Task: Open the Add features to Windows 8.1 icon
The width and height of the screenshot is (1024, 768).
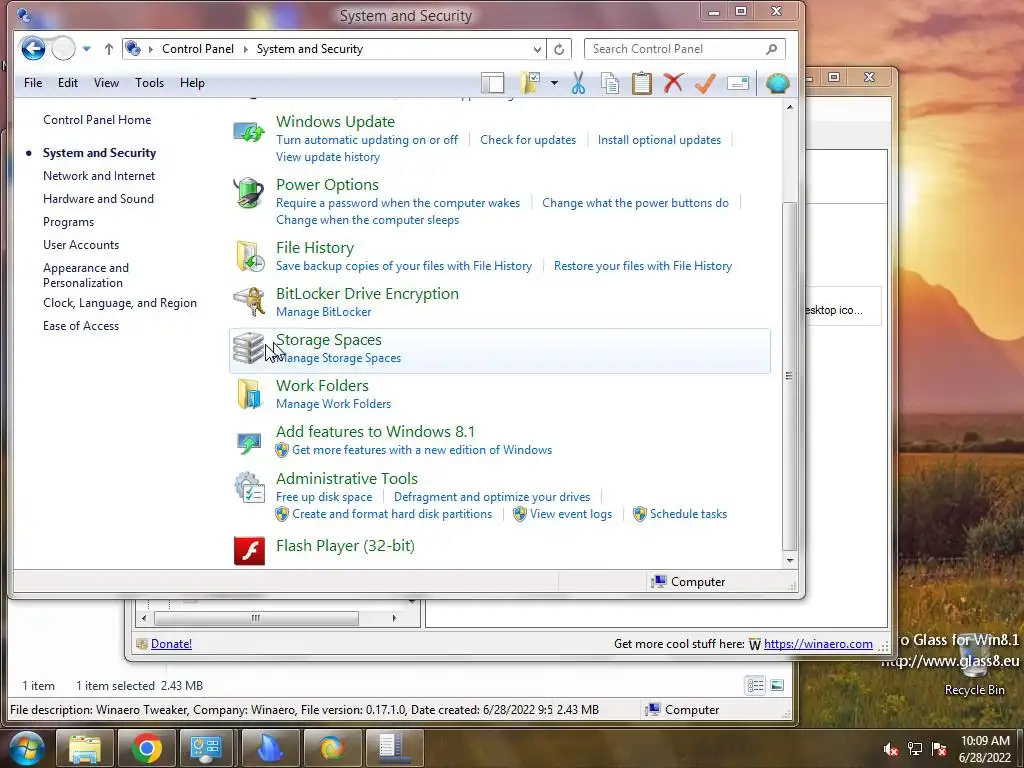Action: coord(249,443)
